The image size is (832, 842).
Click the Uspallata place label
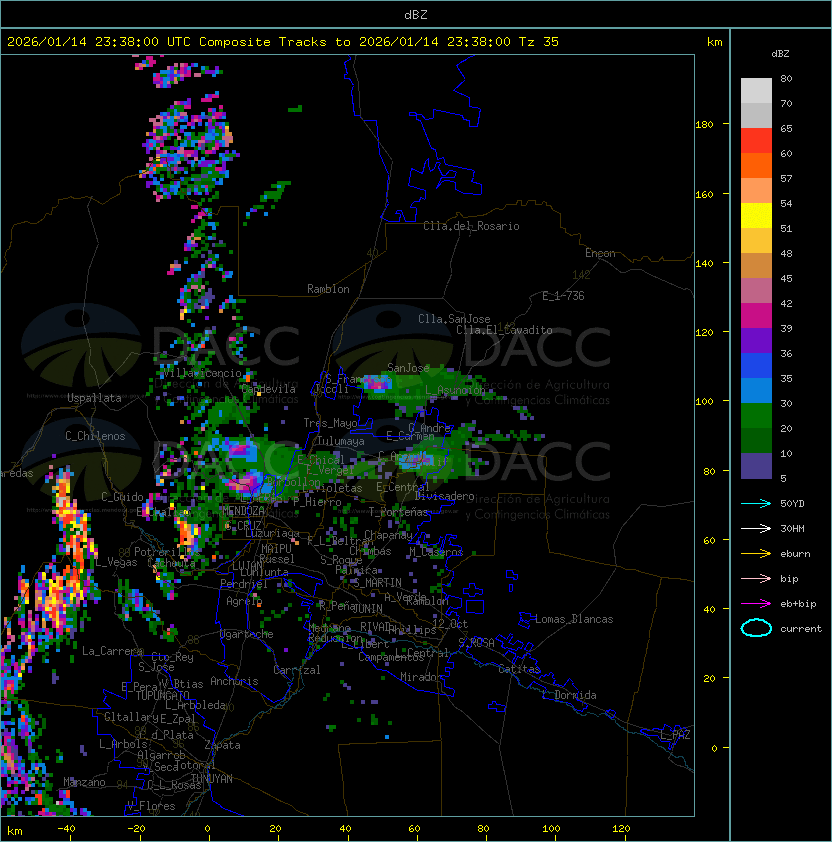tap(94, 398)
